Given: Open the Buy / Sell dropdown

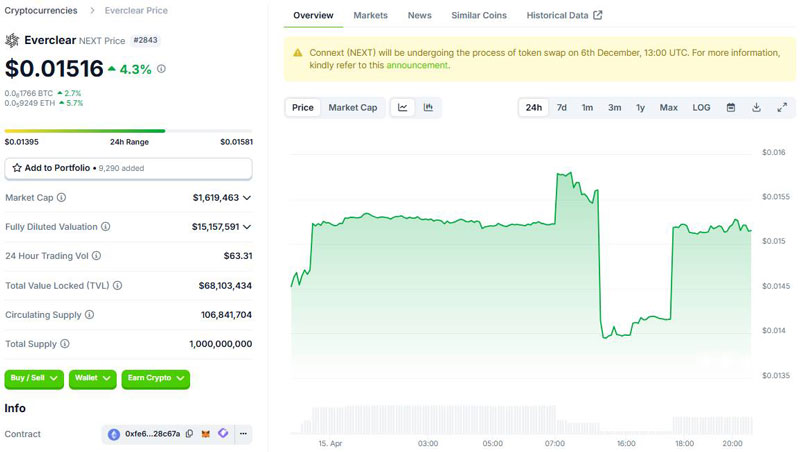Looking at the screenshot, I should (x=34, y=379).
